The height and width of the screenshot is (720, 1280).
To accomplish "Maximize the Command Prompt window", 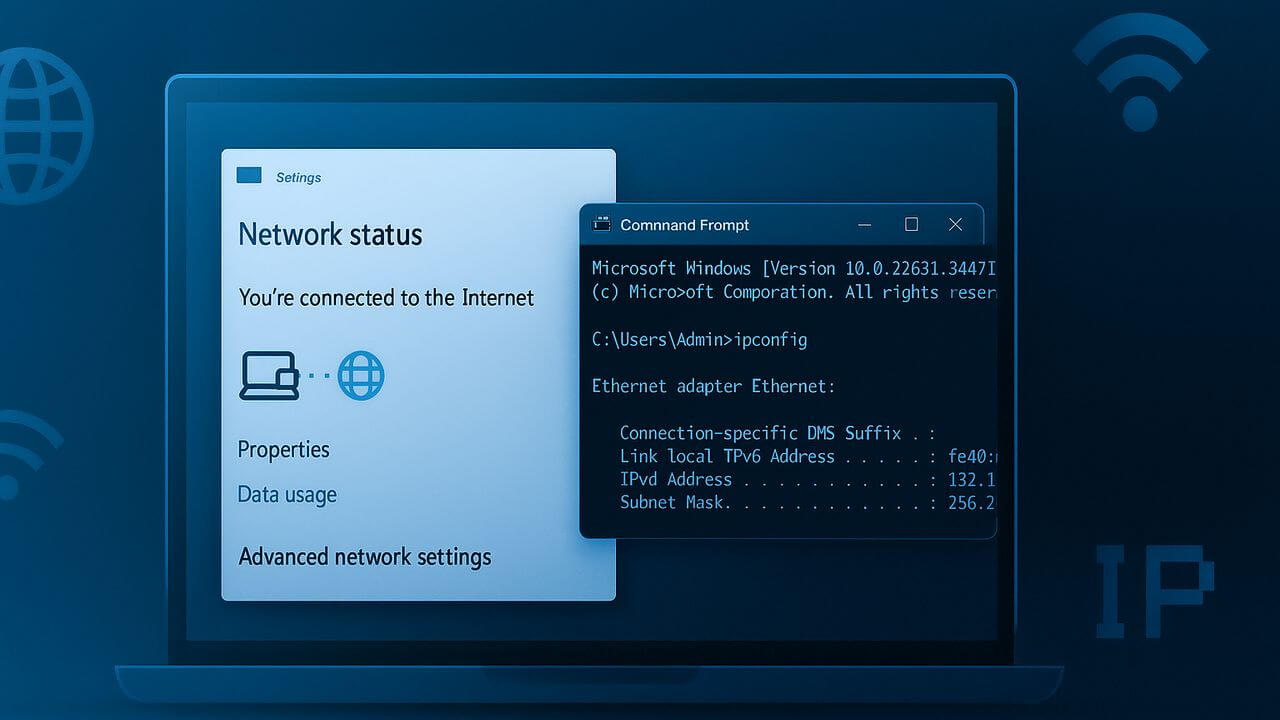I will point(911,225).
